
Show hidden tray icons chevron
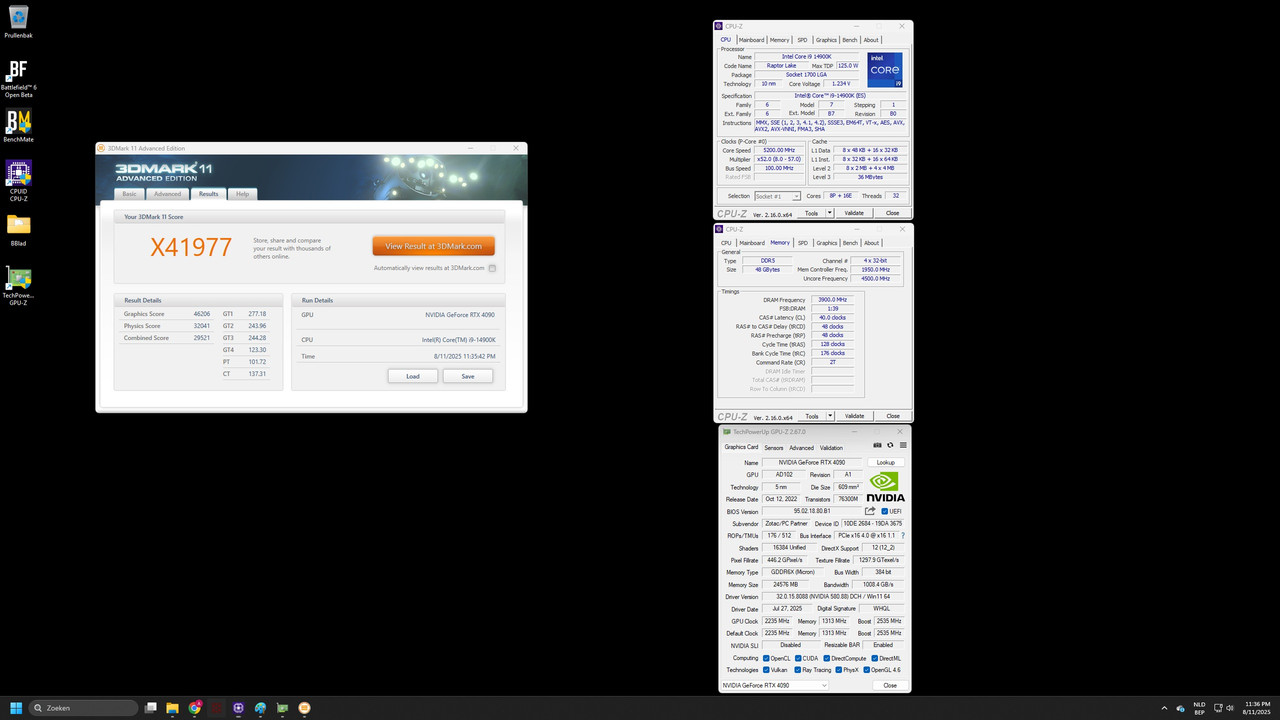(1164, 708)
